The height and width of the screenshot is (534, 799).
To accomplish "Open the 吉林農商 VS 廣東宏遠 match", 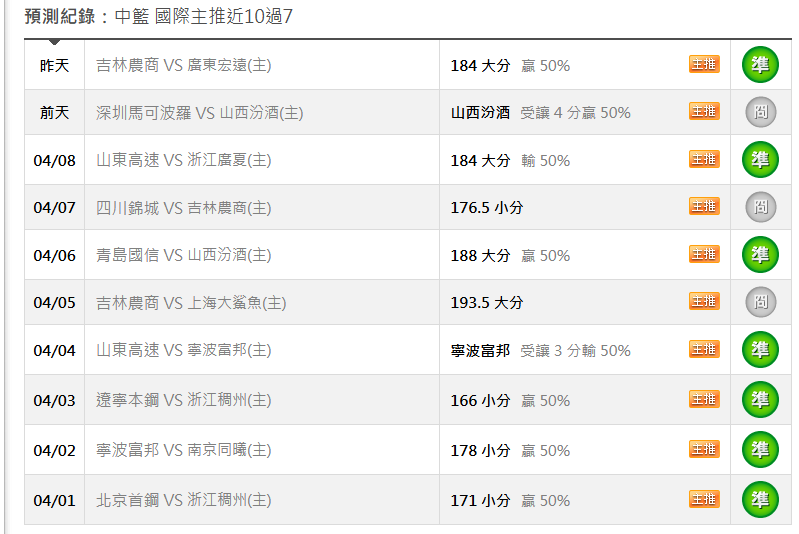I will click(x=183, y=65).
